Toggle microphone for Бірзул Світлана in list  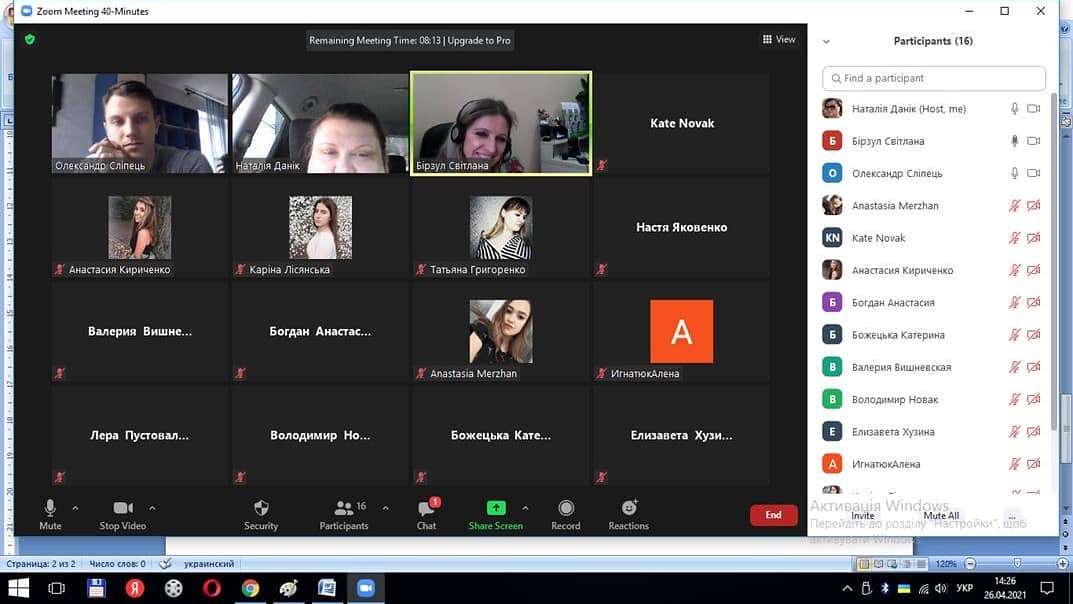point(1014,141)
